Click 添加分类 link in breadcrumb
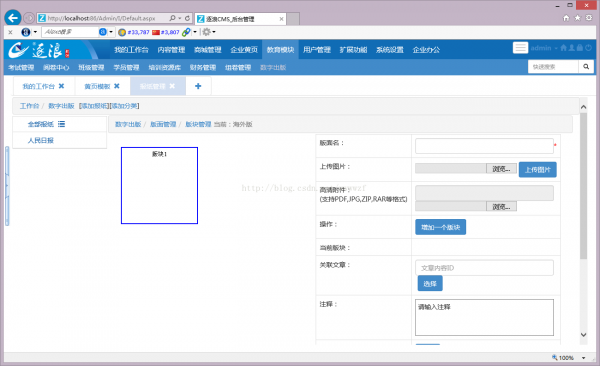The image size is (600, 366). [x=124, y=106]
